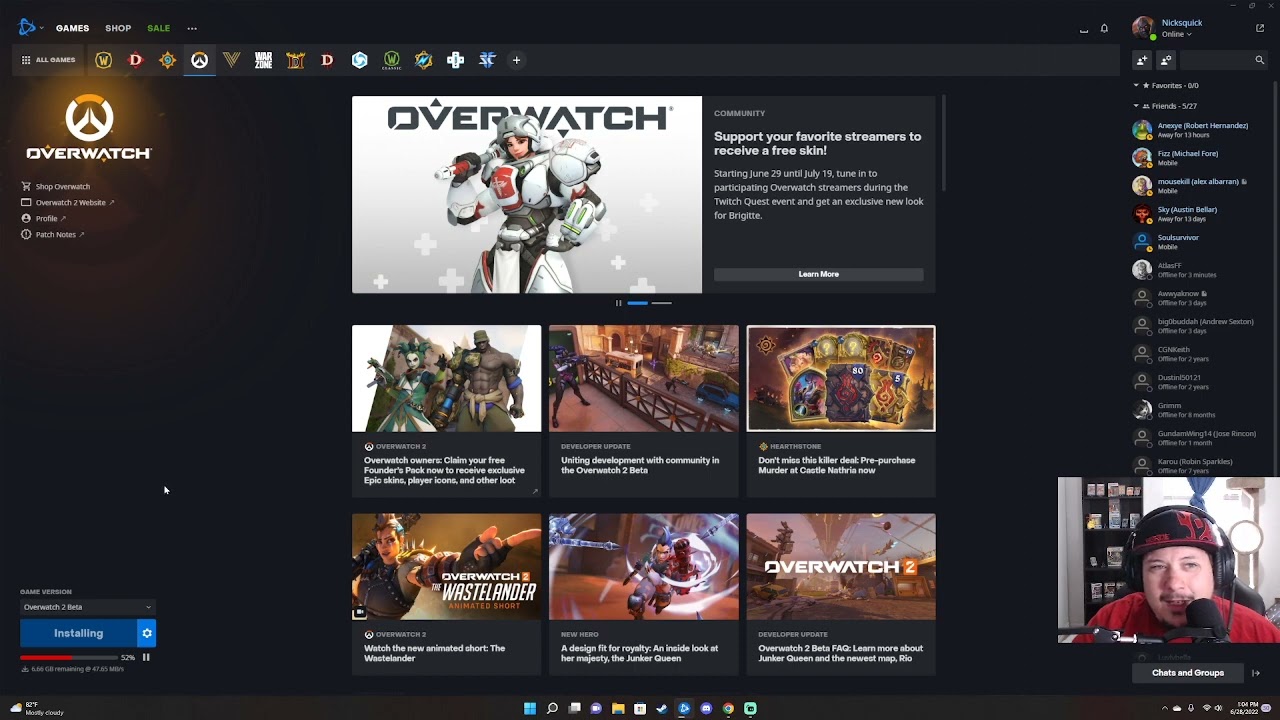Select the Overwatch icon in game bar
Viewport: 1280px width, 720px height.
(199, 60)
